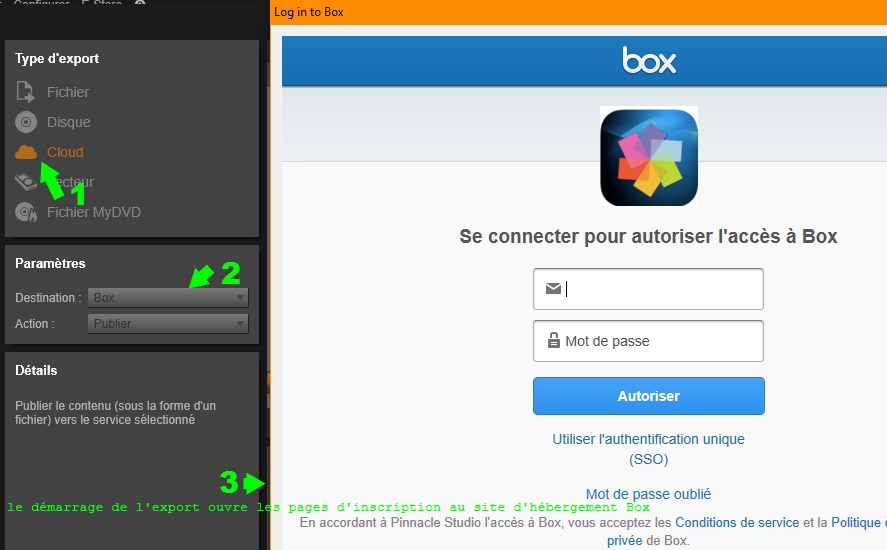
Task: Click the Détails heading
Action: coord(36,370)
